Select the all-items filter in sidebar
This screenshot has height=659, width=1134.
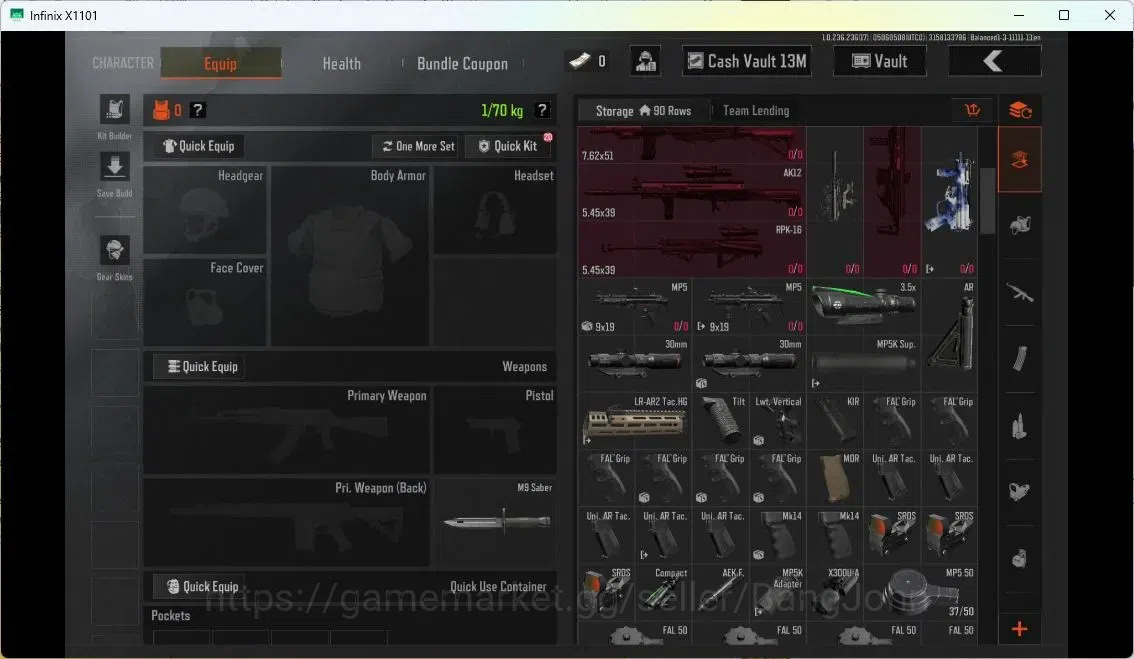click(x=1020, y=160)
